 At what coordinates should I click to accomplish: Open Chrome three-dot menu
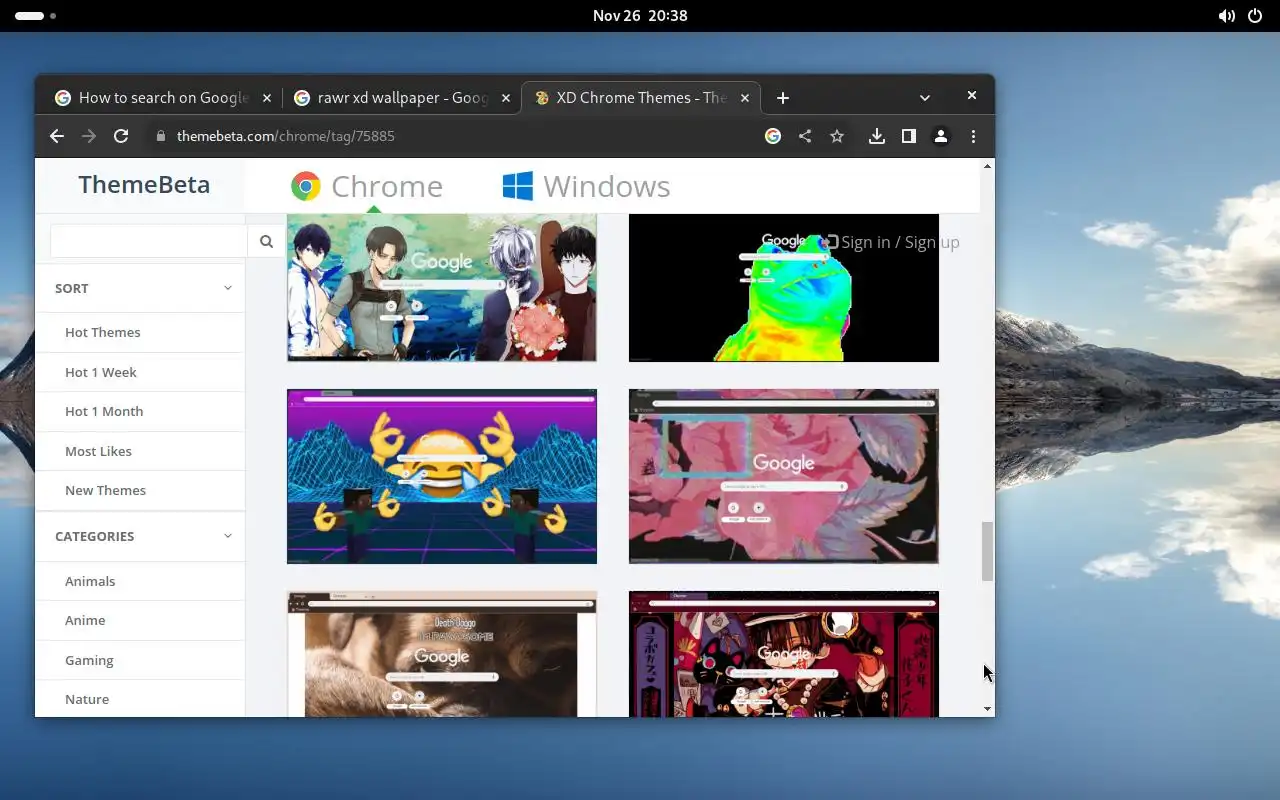(x=973, y=136)
